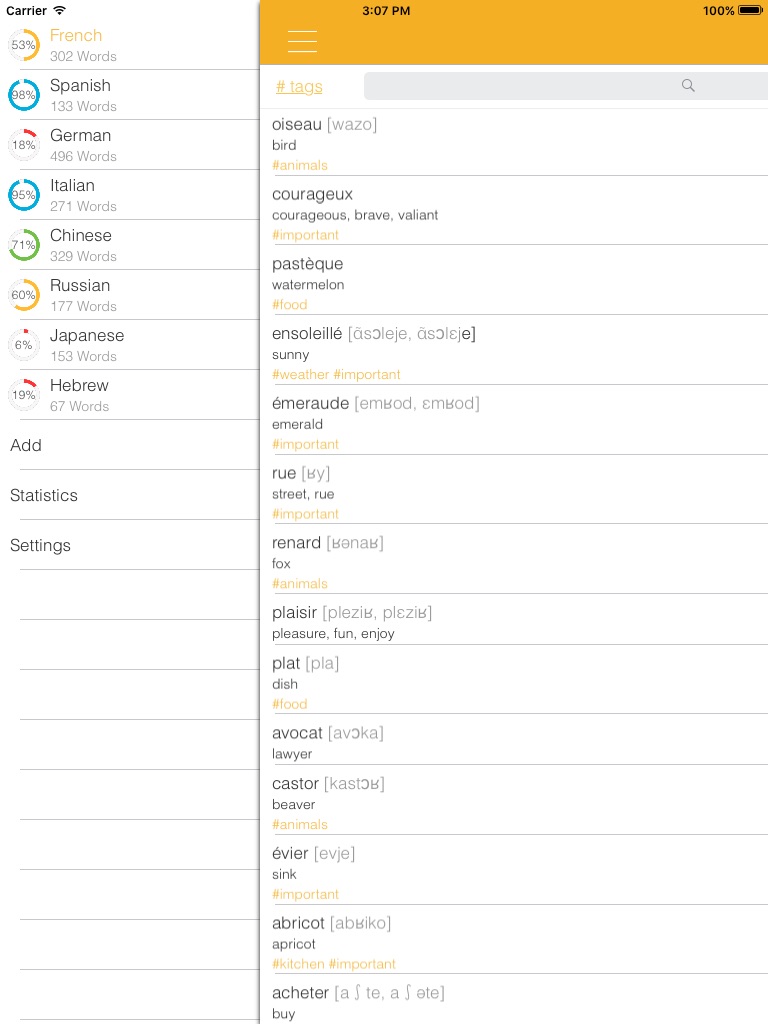Tap the #food tag under pastèque
768x1024 pixels.
290,305
